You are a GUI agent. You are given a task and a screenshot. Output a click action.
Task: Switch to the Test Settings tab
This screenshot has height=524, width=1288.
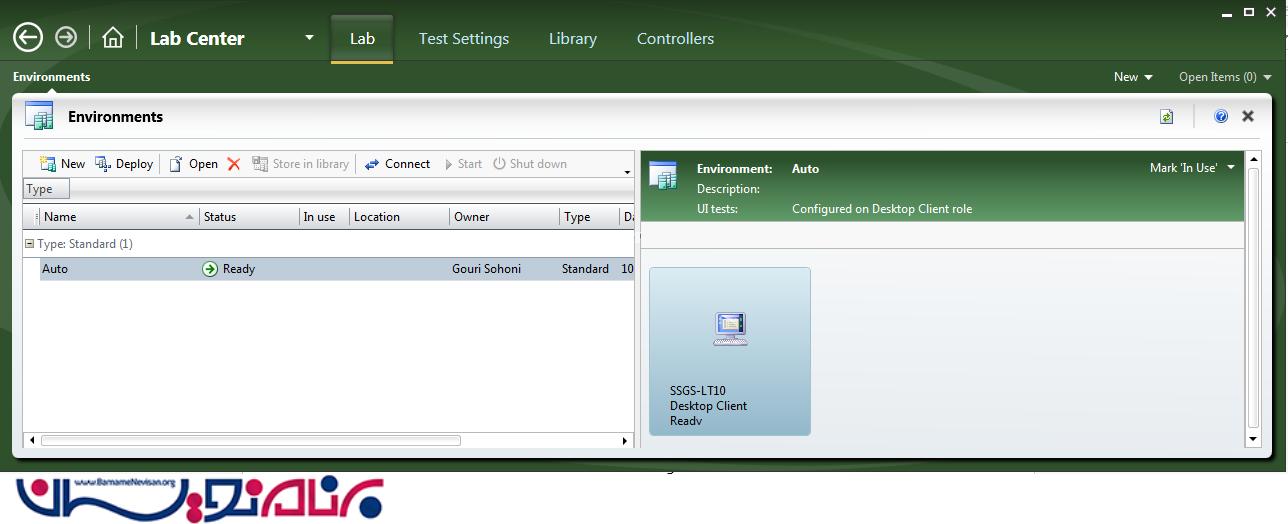coord(464,39)
